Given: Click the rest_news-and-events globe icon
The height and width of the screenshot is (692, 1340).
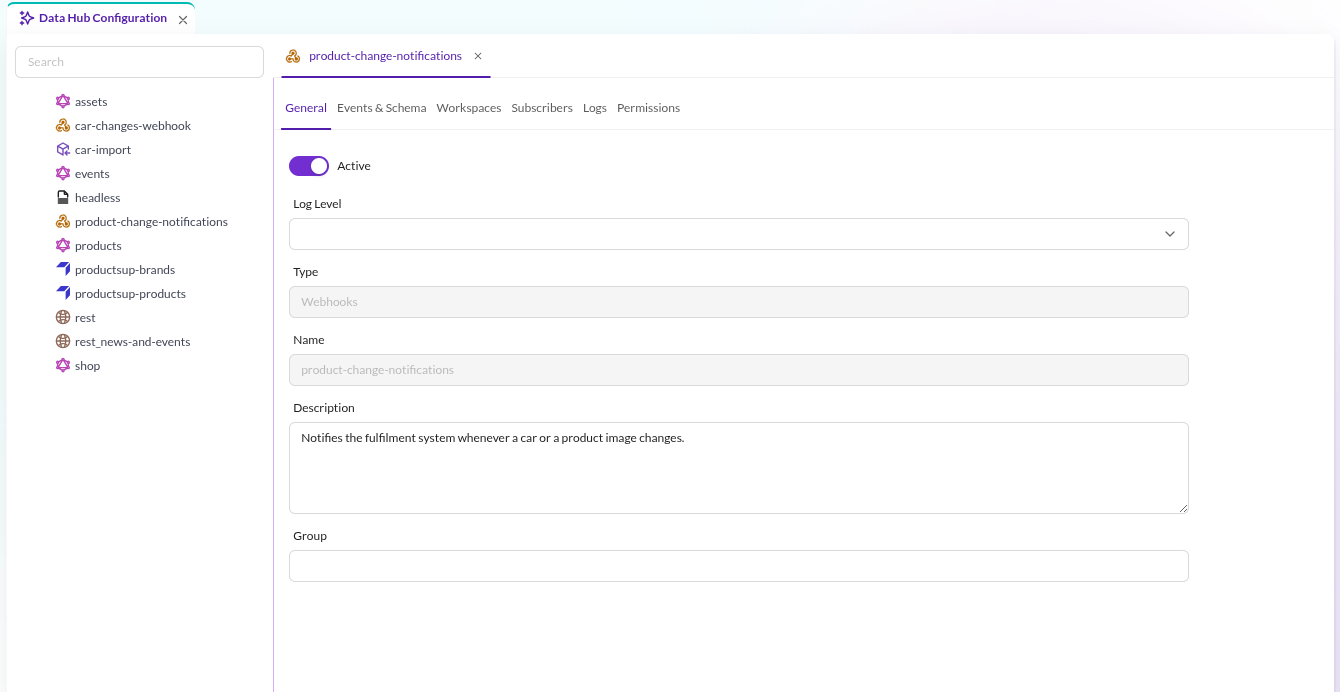Looking at the screenshot, I should click(x=63, y=342).
